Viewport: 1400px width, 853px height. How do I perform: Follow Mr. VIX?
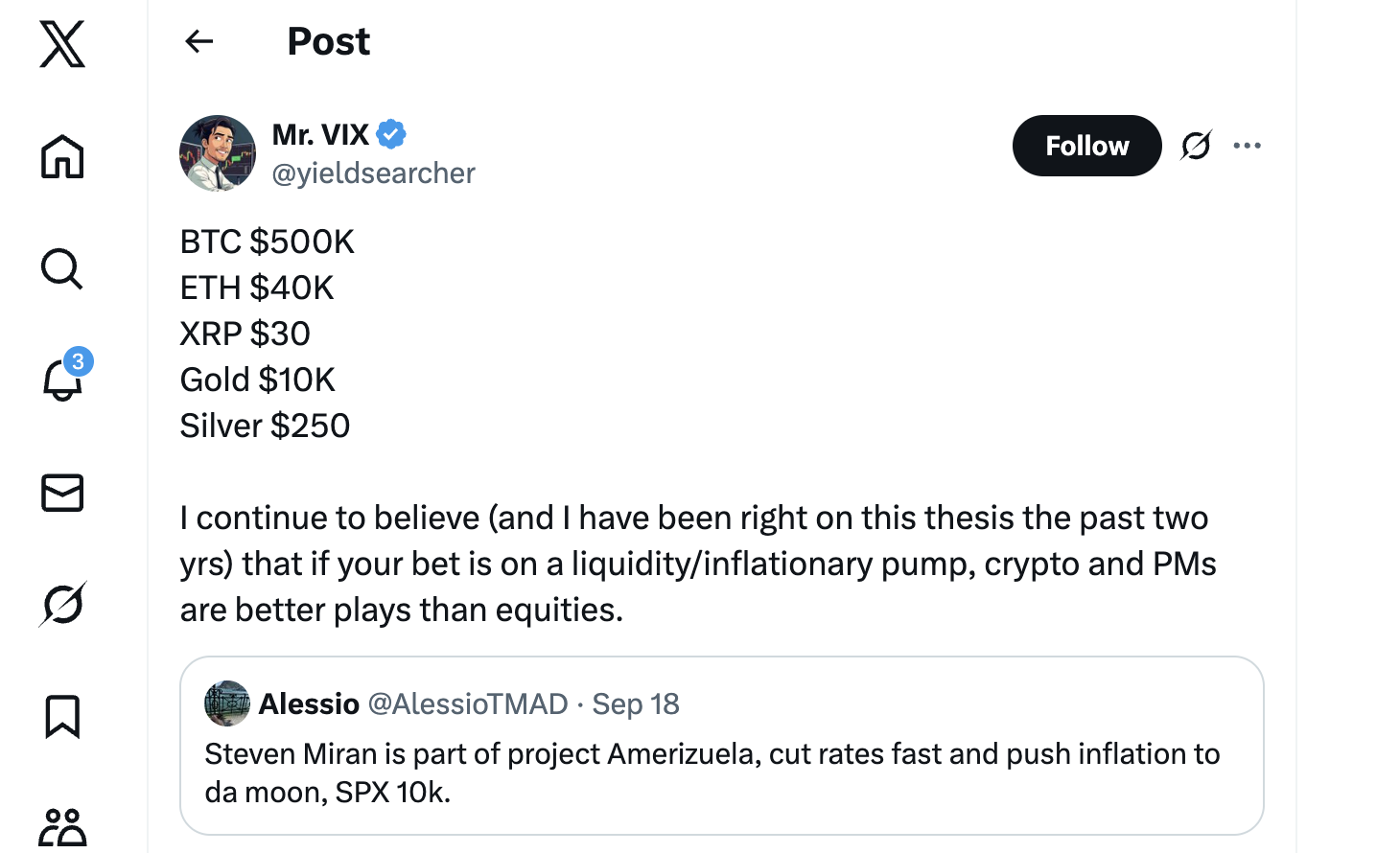click(x=1086, y=146)
